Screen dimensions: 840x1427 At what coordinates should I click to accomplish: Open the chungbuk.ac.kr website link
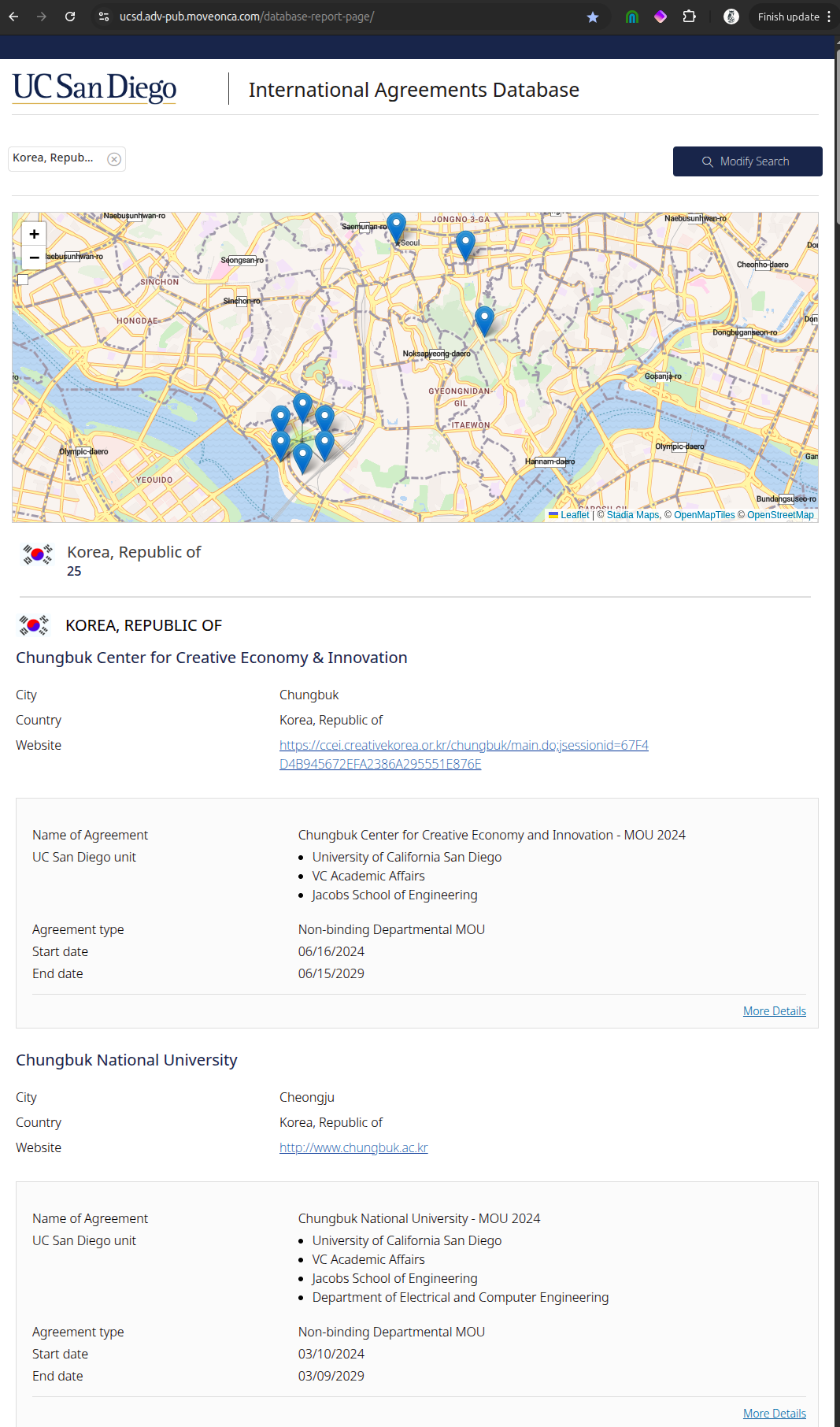[353, 1147]
